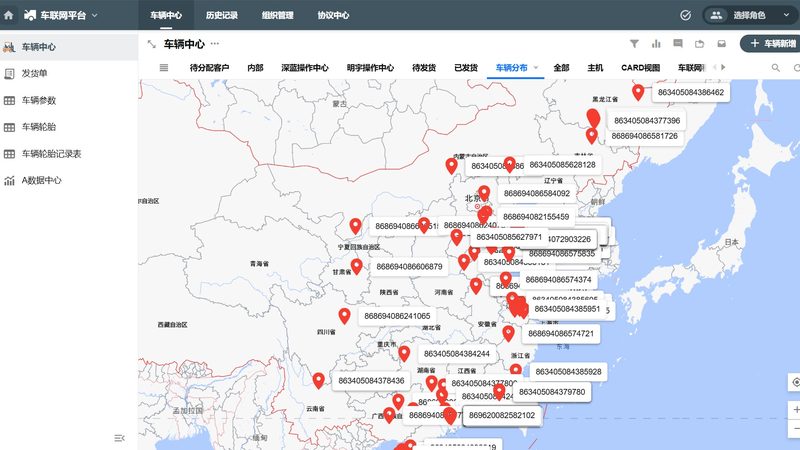This screenshot has width=800, height=450.
Task: Click the map locate target button
Action: (x=795, y=382)
